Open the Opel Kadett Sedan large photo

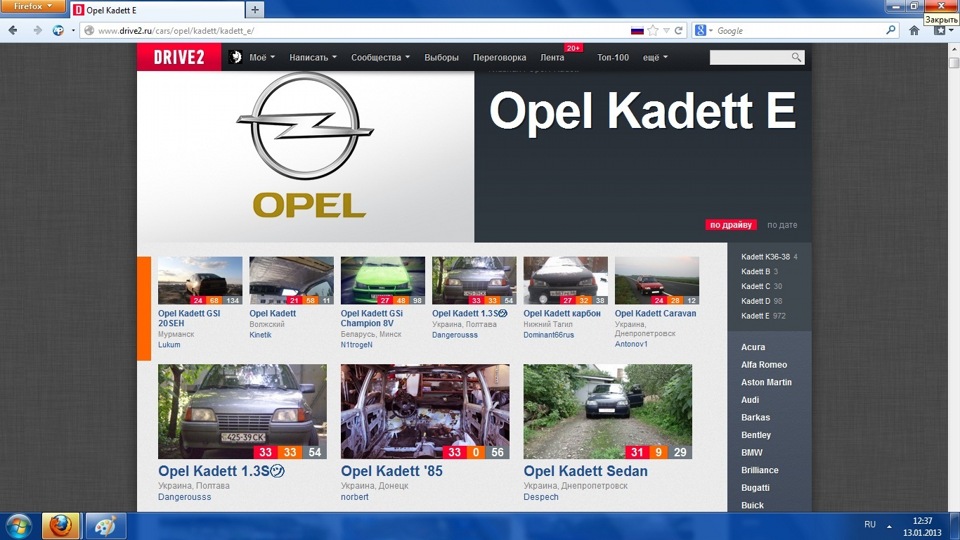point(607,411)
